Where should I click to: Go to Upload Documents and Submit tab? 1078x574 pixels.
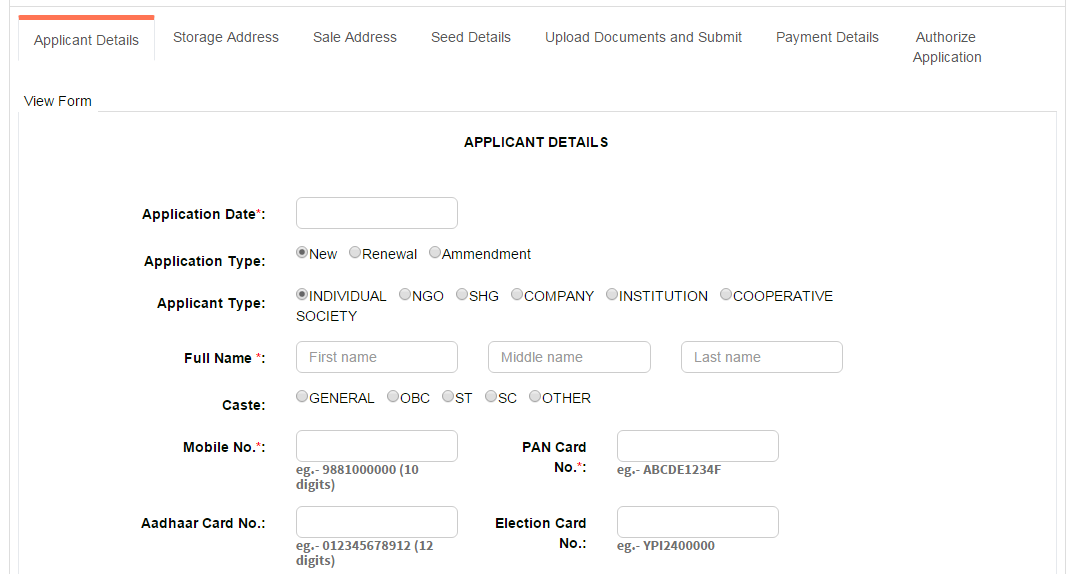point(644,37)
